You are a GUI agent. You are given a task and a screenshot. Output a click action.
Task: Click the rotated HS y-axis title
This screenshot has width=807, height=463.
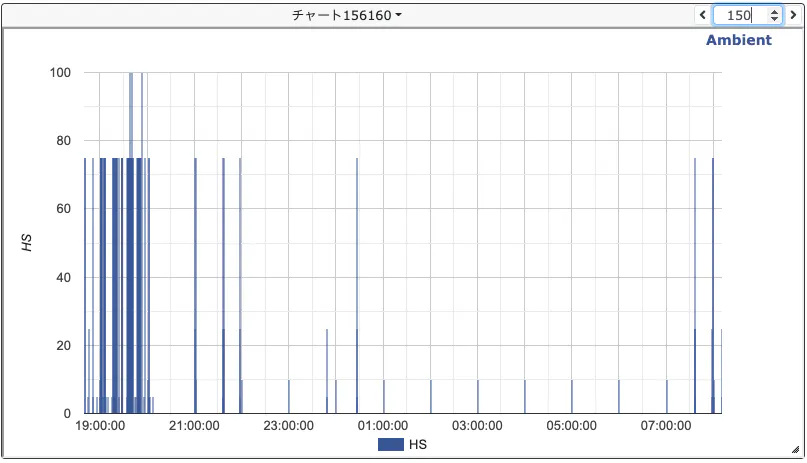(28, 241)
